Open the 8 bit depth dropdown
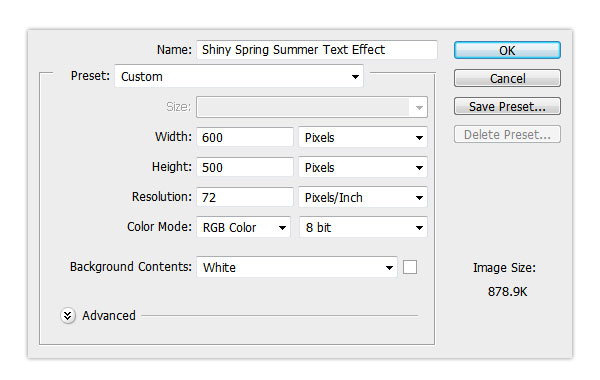 click(x=363, y=227)
